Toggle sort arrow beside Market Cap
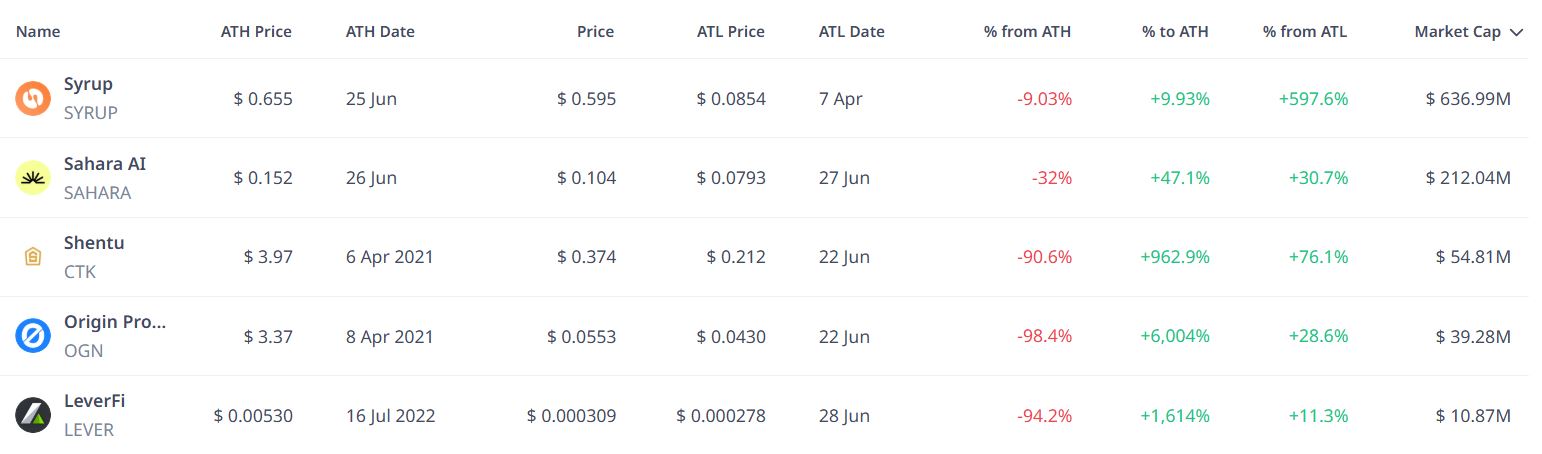1542x454 pixels. [x=1516, y=32]
